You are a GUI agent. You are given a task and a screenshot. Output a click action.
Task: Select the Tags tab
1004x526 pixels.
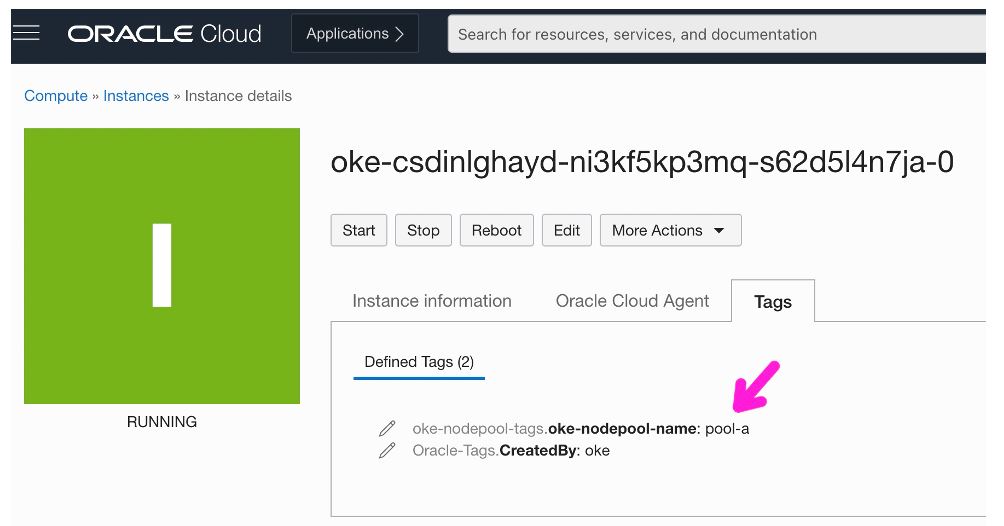point(773,301)
